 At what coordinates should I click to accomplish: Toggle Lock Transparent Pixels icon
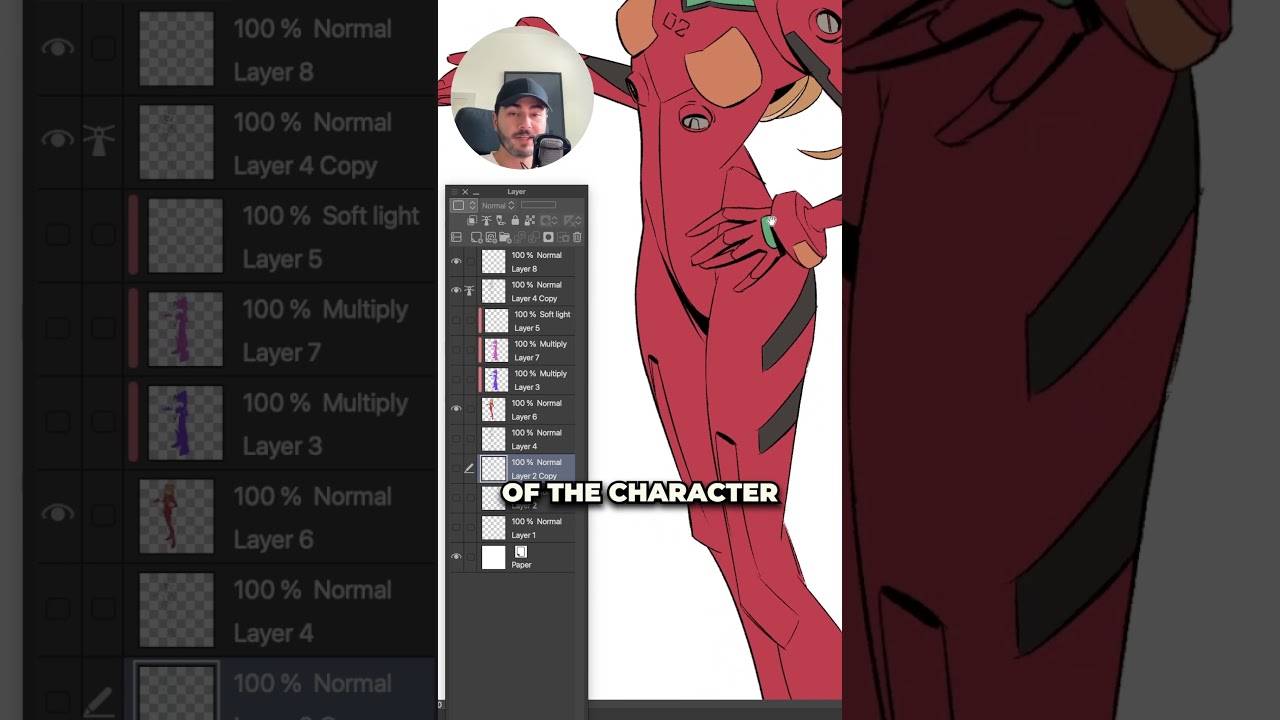pos(529,221)
